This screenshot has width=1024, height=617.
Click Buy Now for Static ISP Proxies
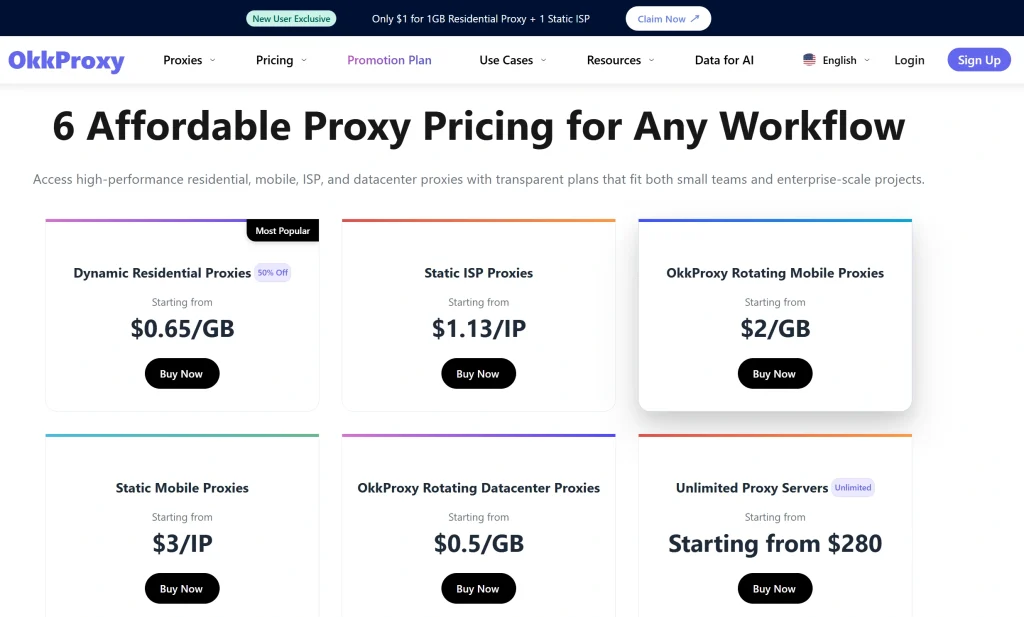(478, 373)
